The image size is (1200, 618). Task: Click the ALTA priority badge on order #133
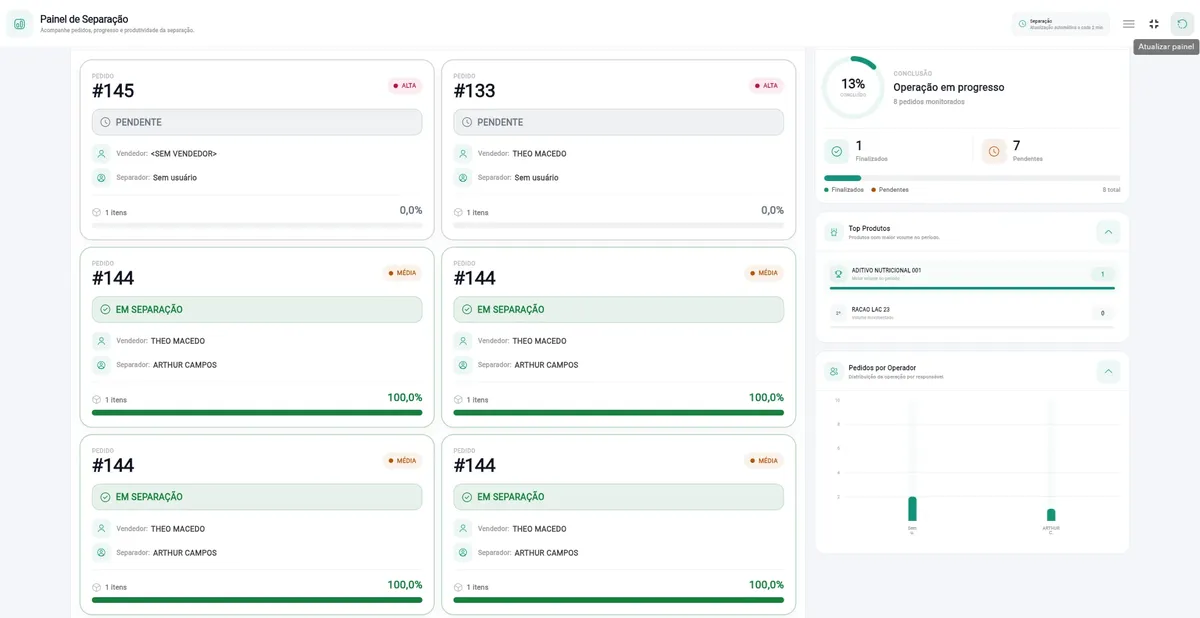(767, 86)
